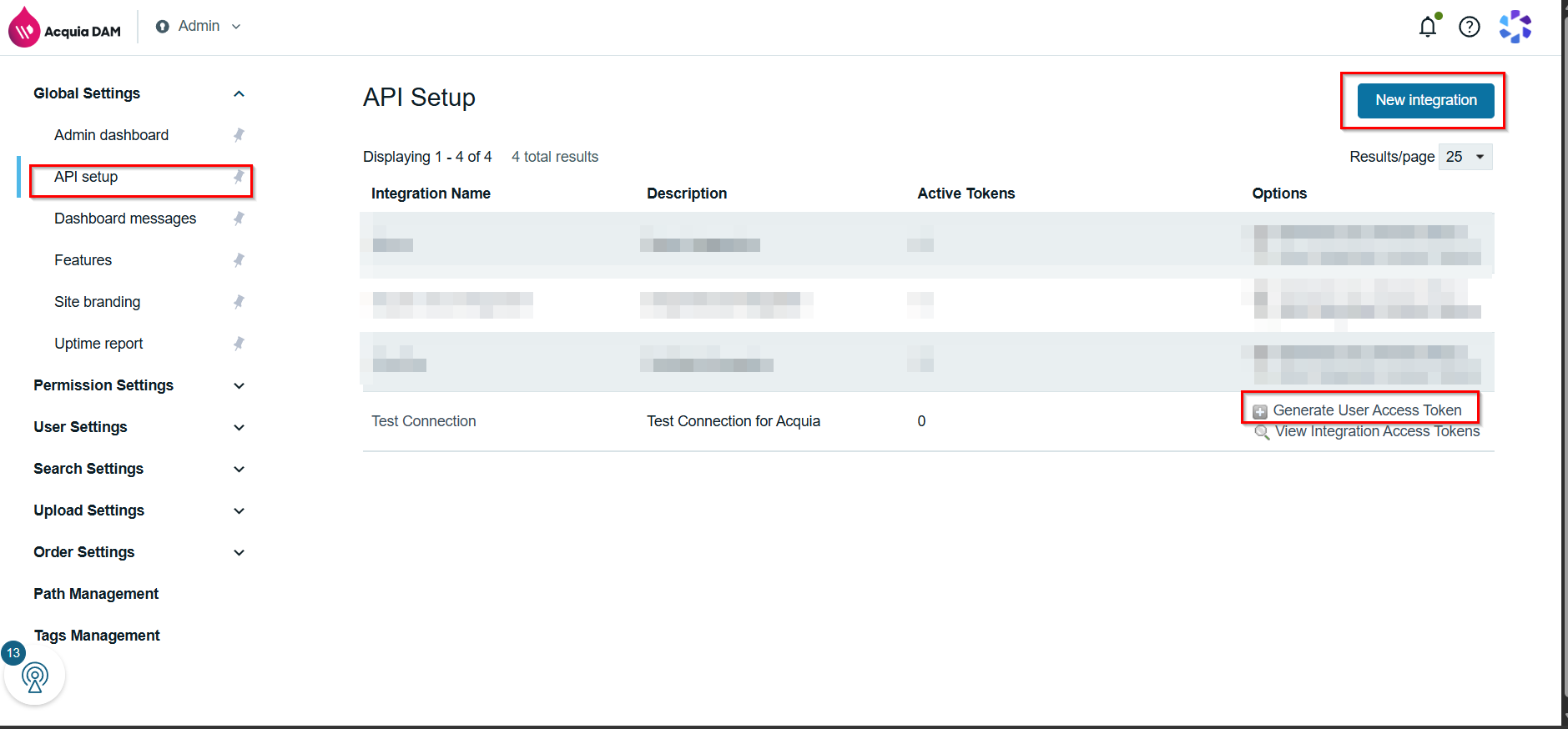Click the magnifier icon beside View Integration Access Tokens
This screenshot has height=729, width=1568.
[x=1262, y=432]
